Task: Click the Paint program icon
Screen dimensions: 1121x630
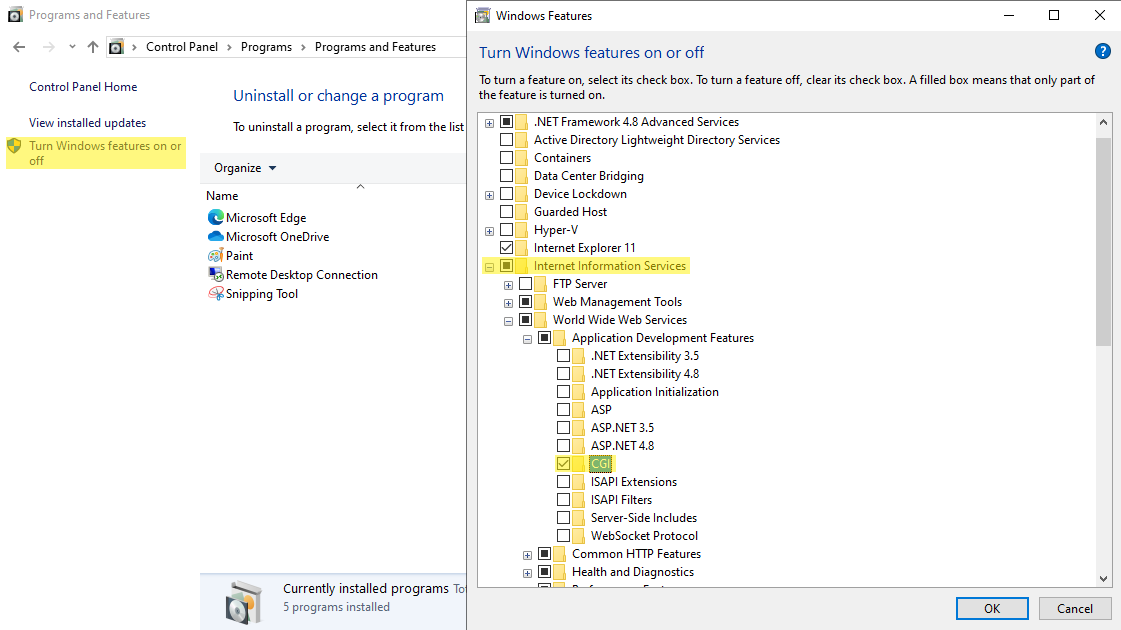Action: [215, 255]
